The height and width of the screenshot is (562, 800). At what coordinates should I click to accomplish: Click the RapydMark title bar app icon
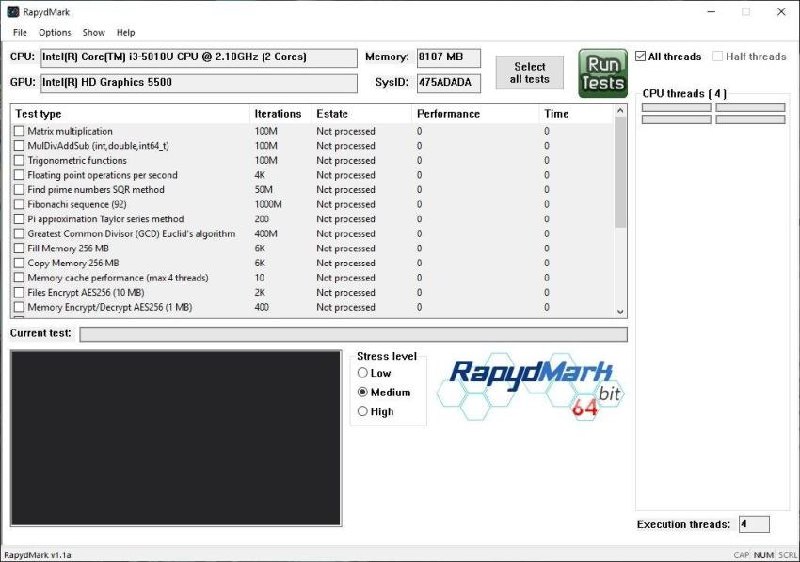[13, 12]
